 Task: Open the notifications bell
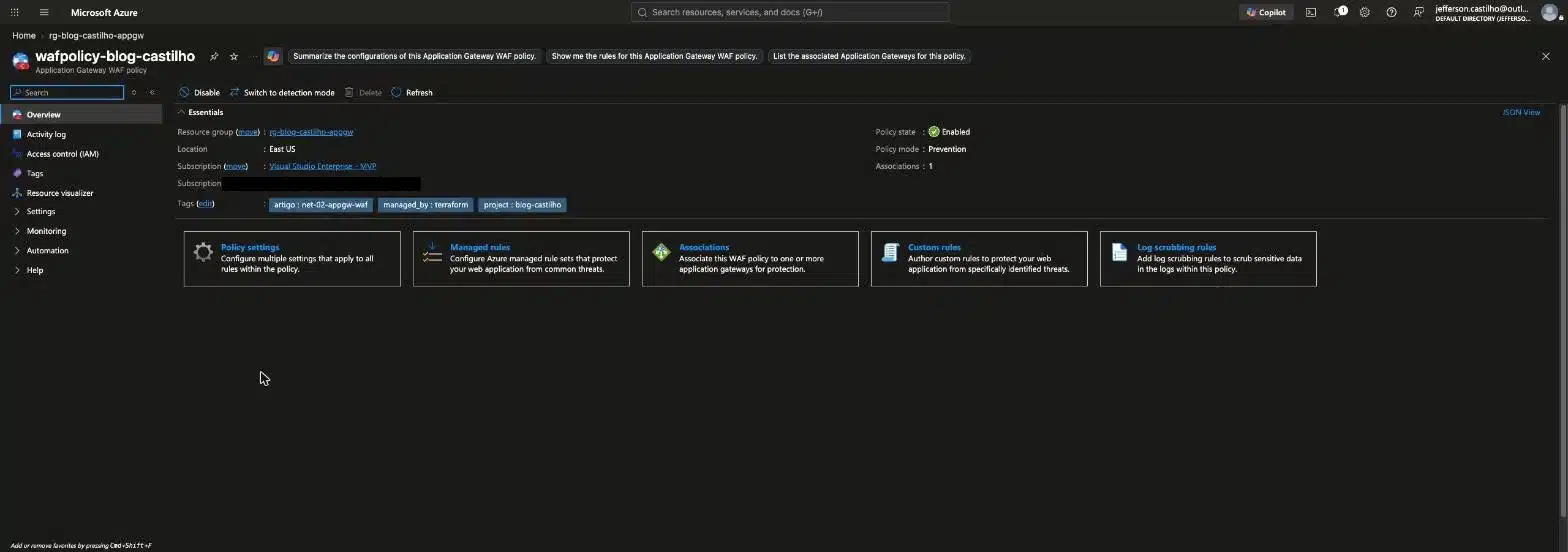pyautogui.click(x=1339, y=12)
